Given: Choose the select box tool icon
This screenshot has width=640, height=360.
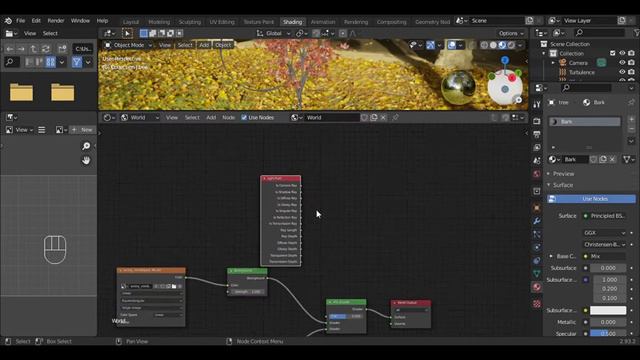Looking at the screenshot, I should click(127, 33).
